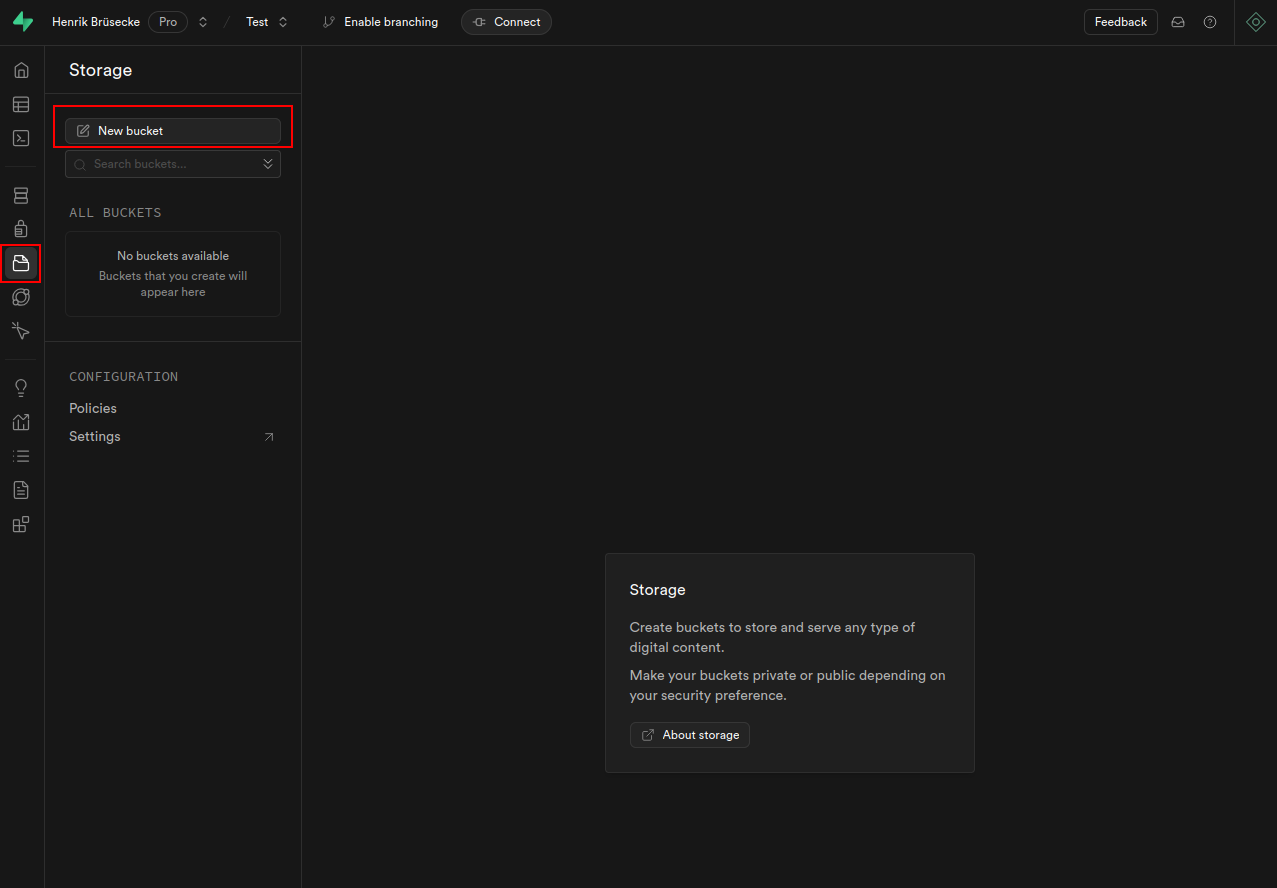Open Policies under Configuration
This screenshot has width=1277, height=888.
pyautogui.click(x=93, y=408)
